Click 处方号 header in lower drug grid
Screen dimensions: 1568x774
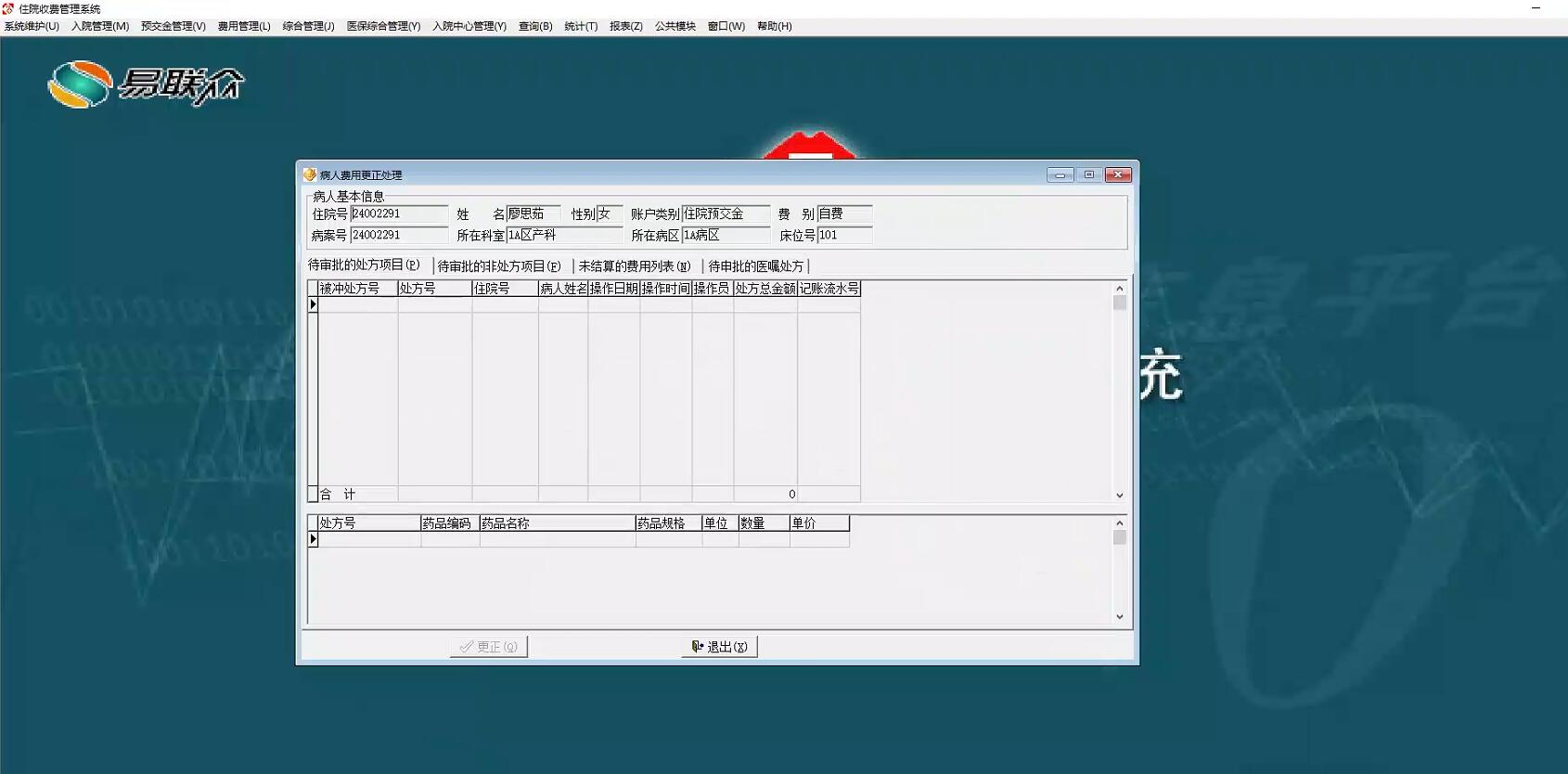(x=369, y=523)
